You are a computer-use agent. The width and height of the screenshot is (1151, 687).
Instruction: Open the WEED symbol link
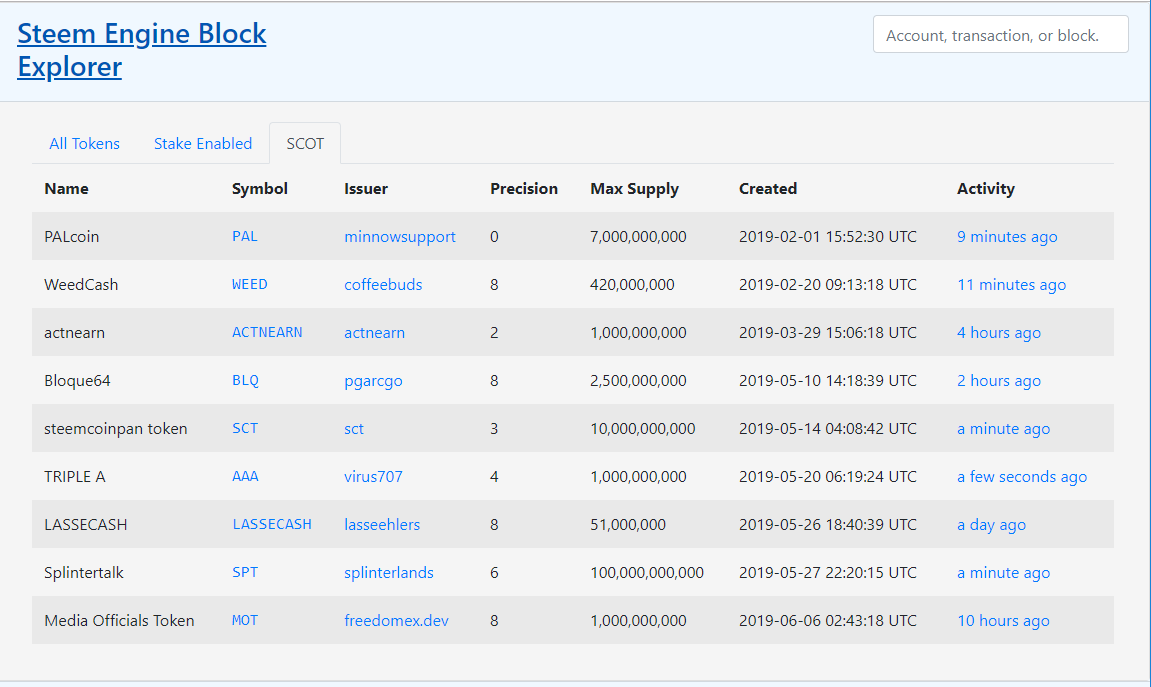pyautogui.click(x=250, y=285)
